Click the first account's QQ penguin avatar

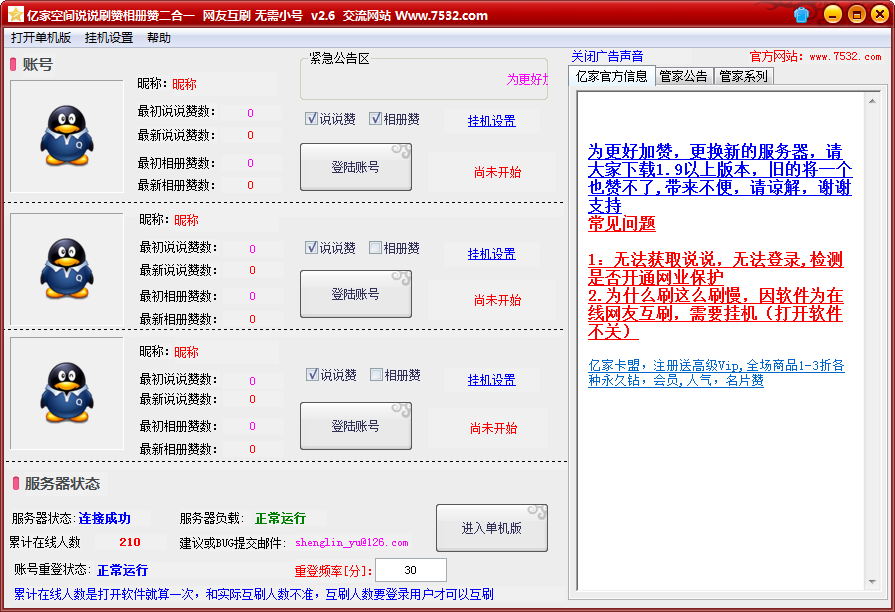click(67, 136)
